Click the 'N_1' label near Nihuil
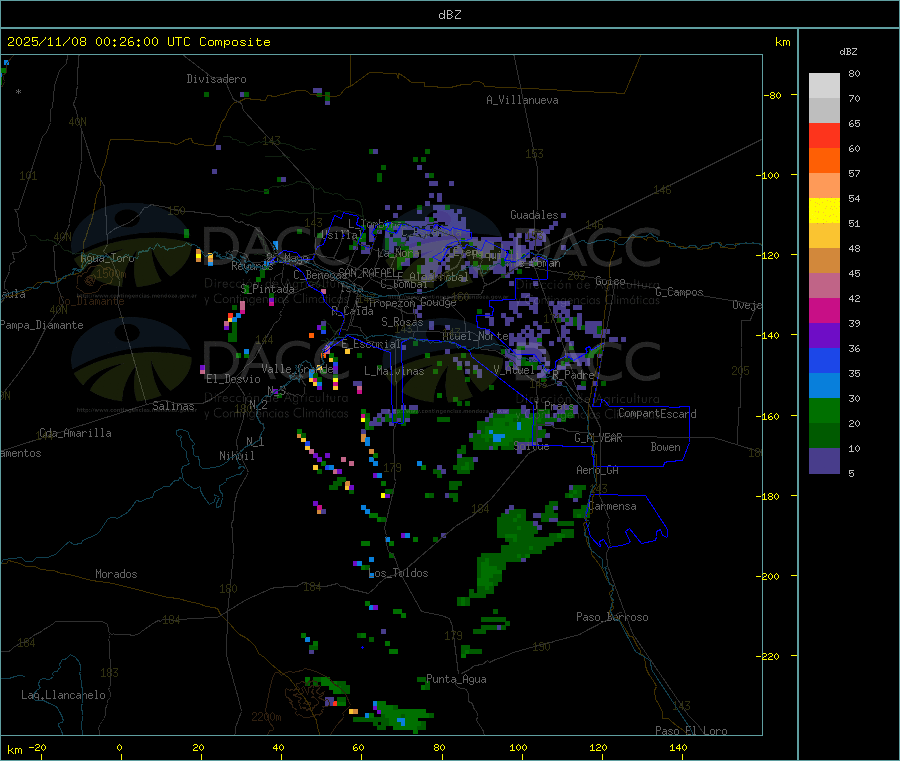 click(255, 441)
